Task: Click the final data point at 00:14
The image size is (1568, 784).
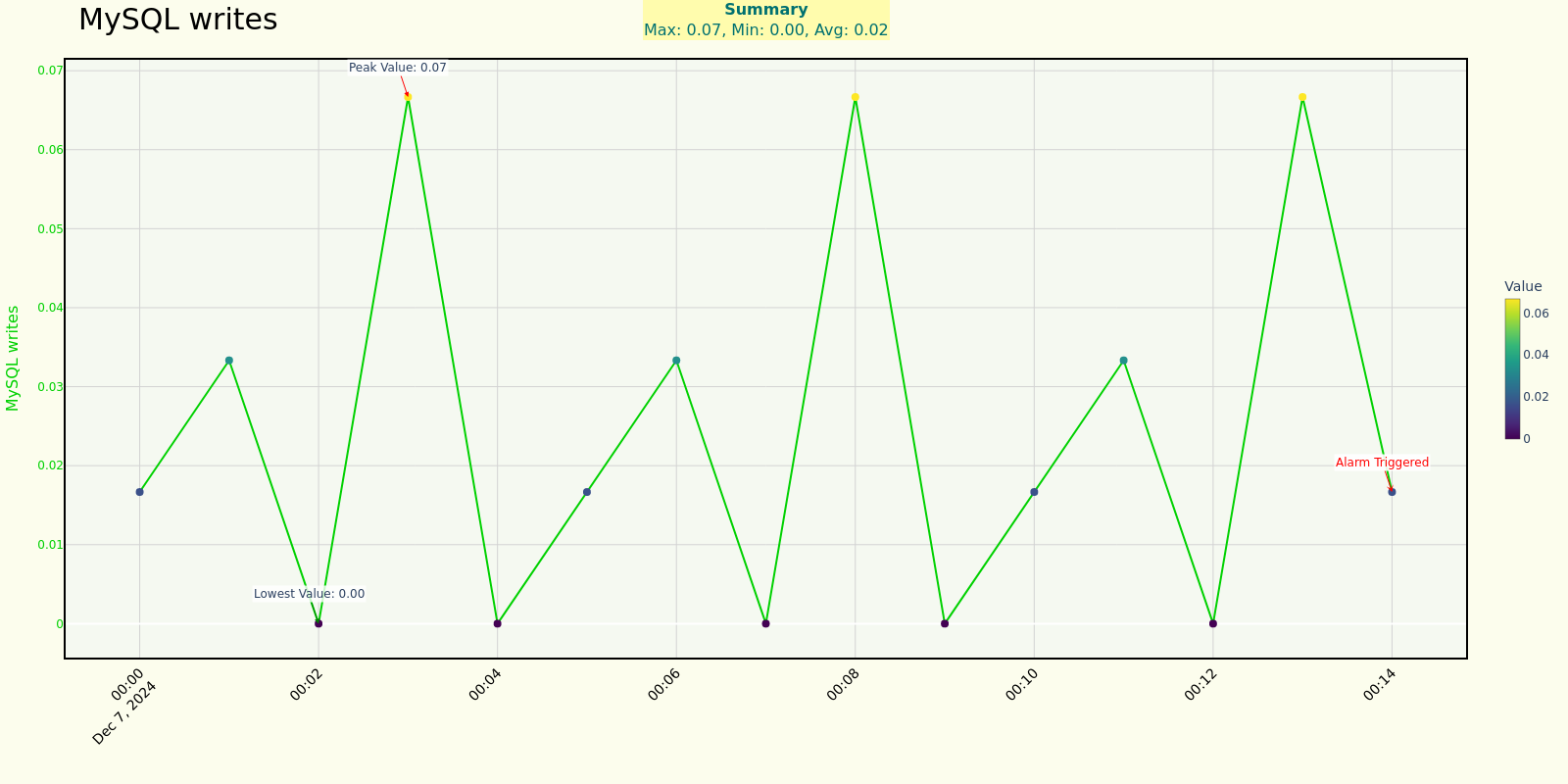Action: [1392, 492]
